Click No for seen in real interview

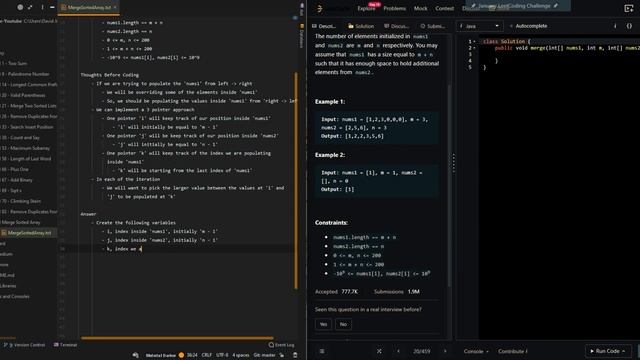(x=343, y=324)
